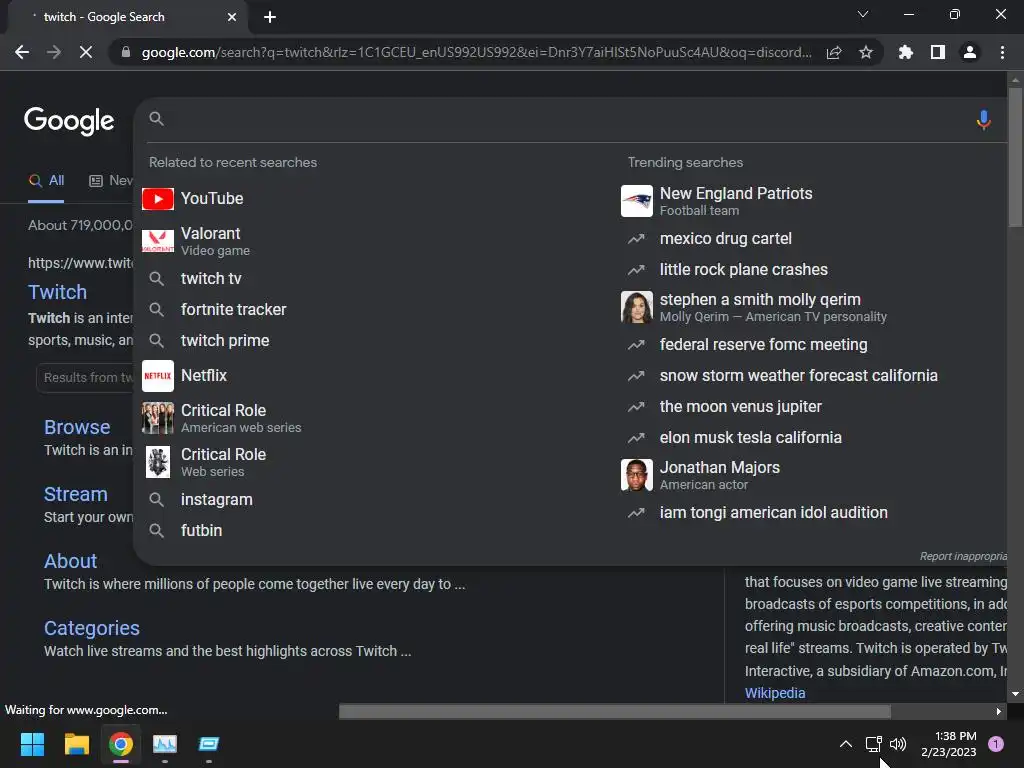
Task: Open a new browser tab
Action: 270,17
